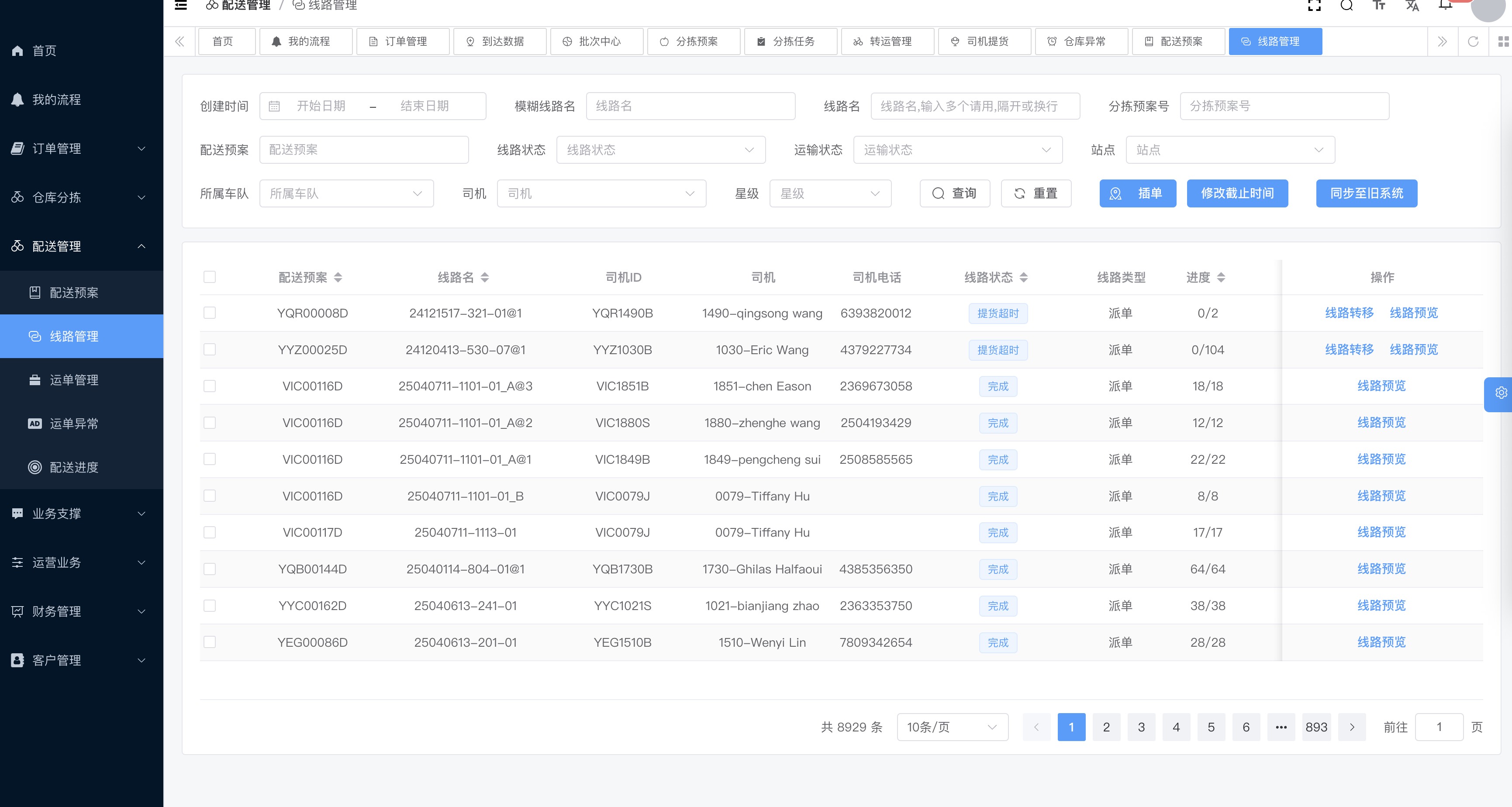Viewport: 1512px width, 807px height.
Task: Sort by 进度 column arrows
Action: point(1221,278)
